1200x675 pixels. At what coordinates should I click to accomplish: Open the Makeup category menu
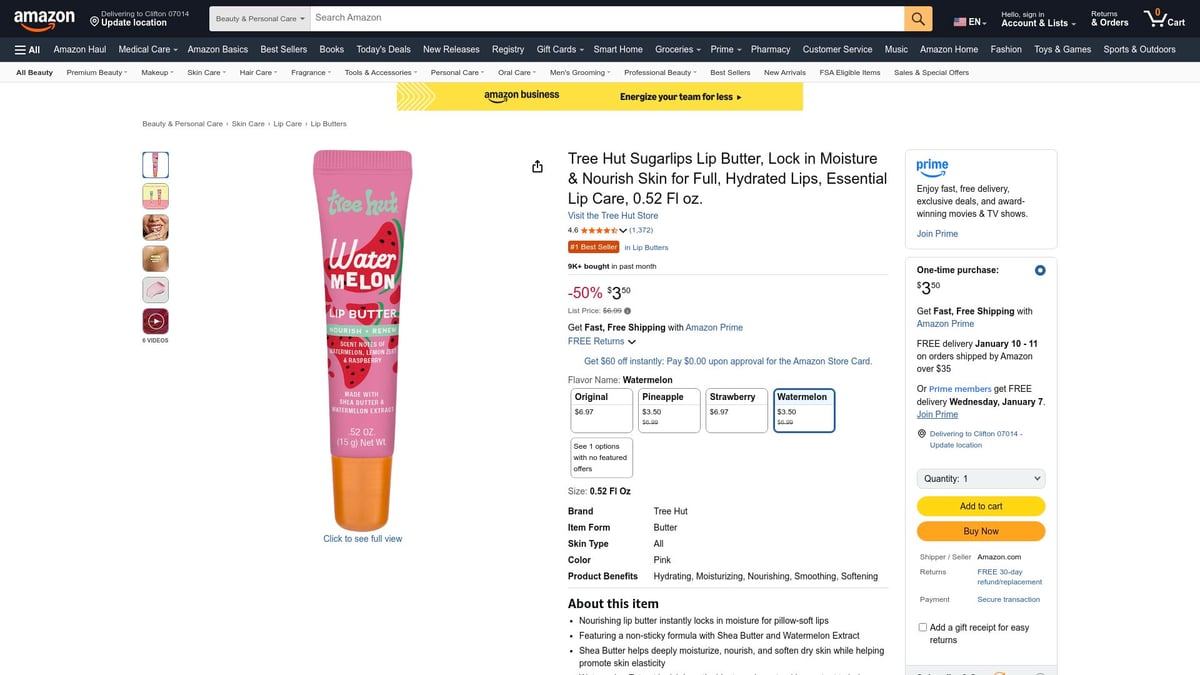pos(156,72)
